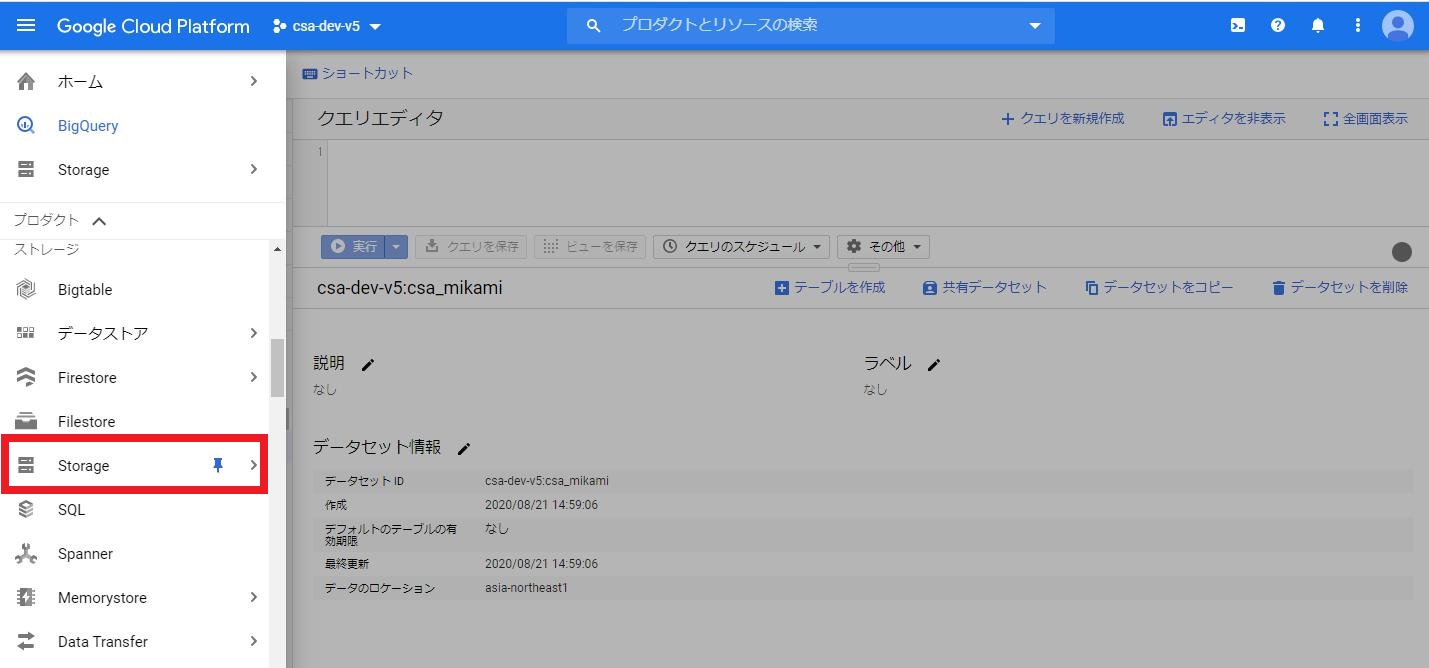
Task: Open the three-dot options menu in header
Action: (x=1357, y=25)
